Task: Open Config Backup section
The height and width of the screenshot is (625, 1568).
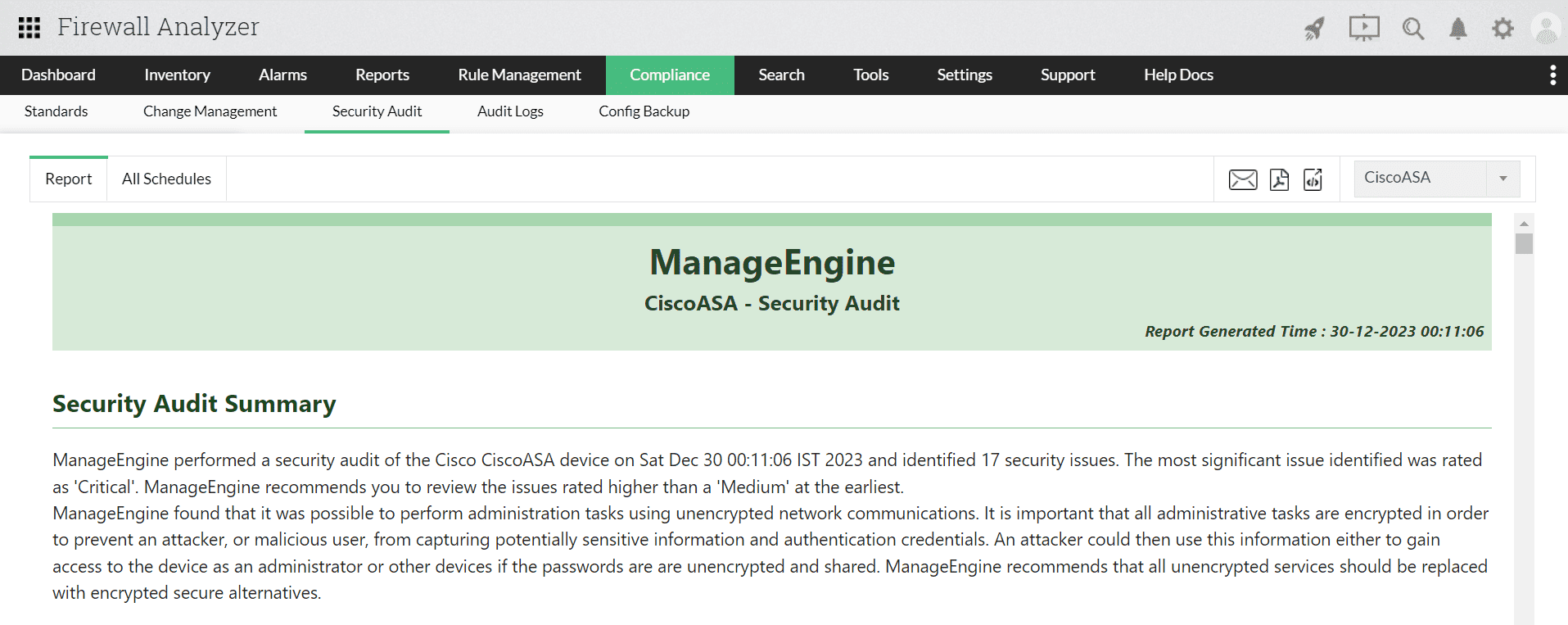Action: point(644,111)
